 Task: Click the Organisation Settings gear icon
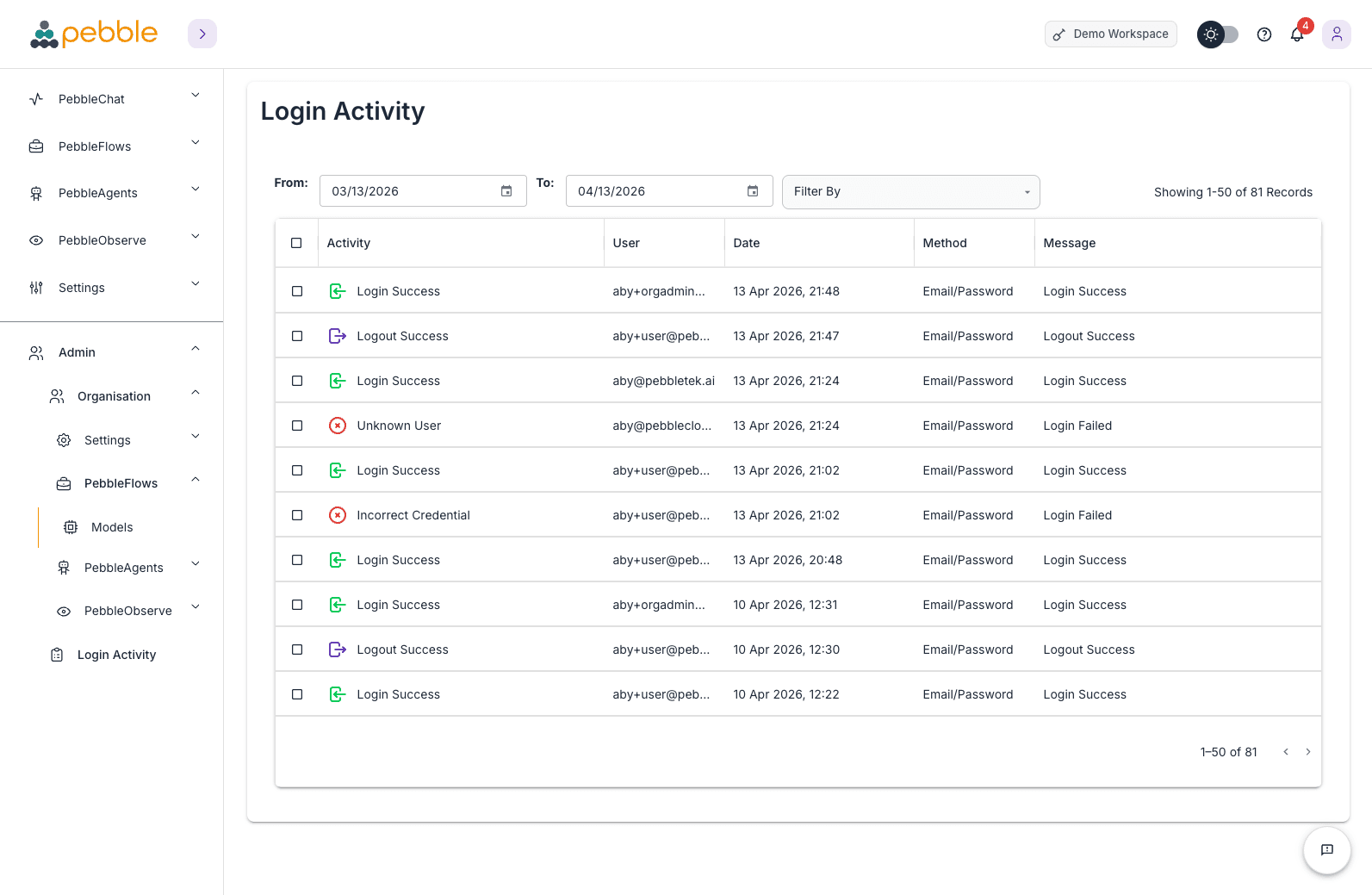pyautogui.click(x=64, y=440)
